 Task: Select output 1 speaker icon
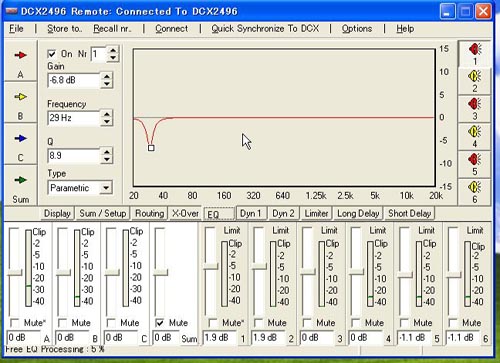pyautogui.click(x=475, y=49)
